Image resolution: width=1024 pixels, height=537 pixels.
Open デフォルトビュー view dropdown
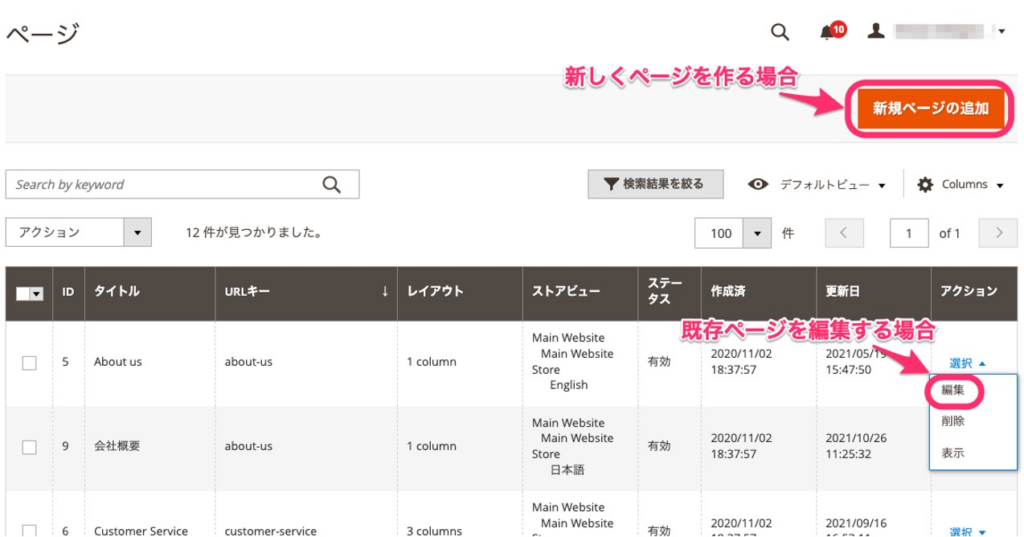tap(833, 185)
